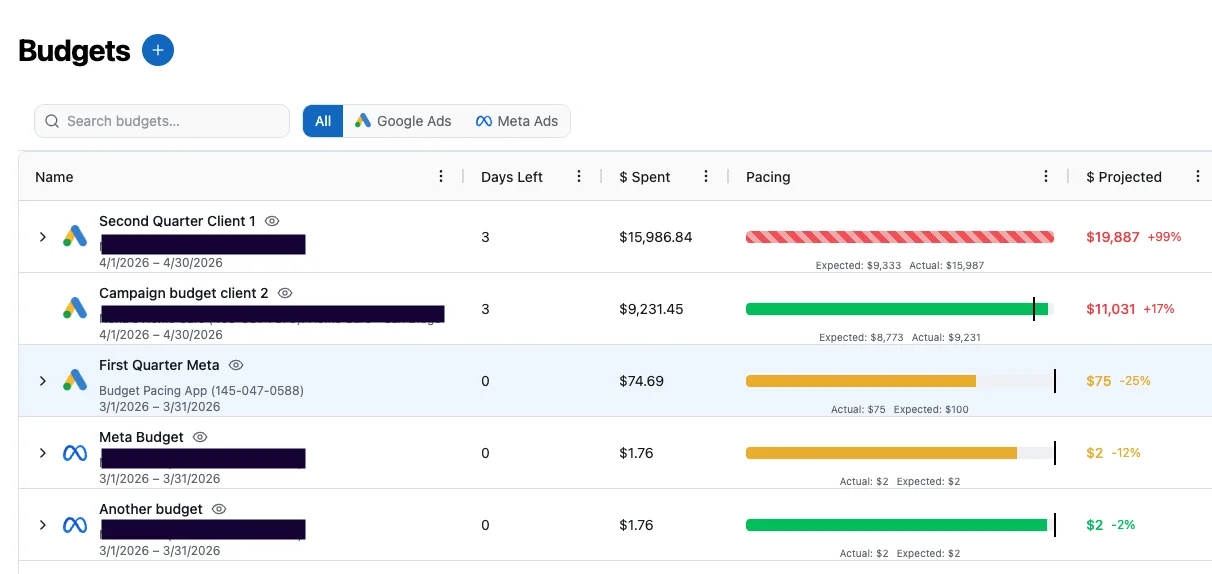Sort by the Pacing column header

[x=768, y=177]
